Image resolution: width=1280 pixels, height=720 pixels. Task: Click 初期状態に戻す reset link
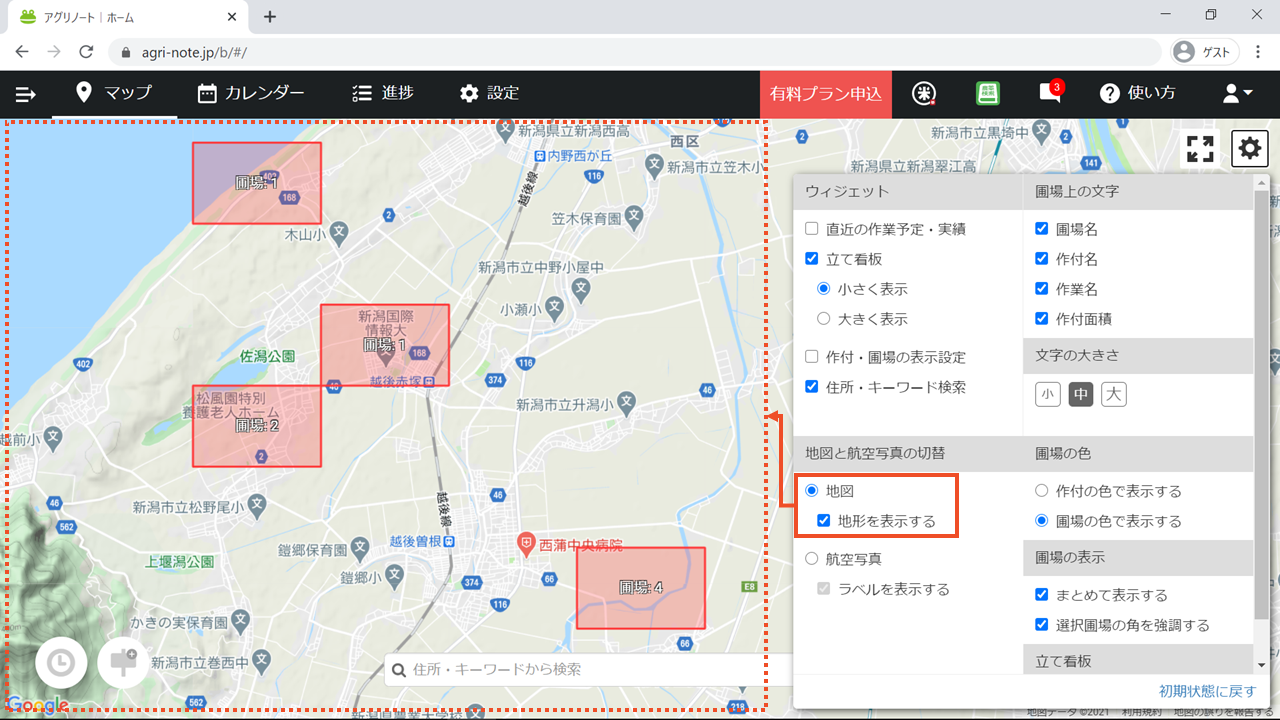click(x=1207, y=691)
